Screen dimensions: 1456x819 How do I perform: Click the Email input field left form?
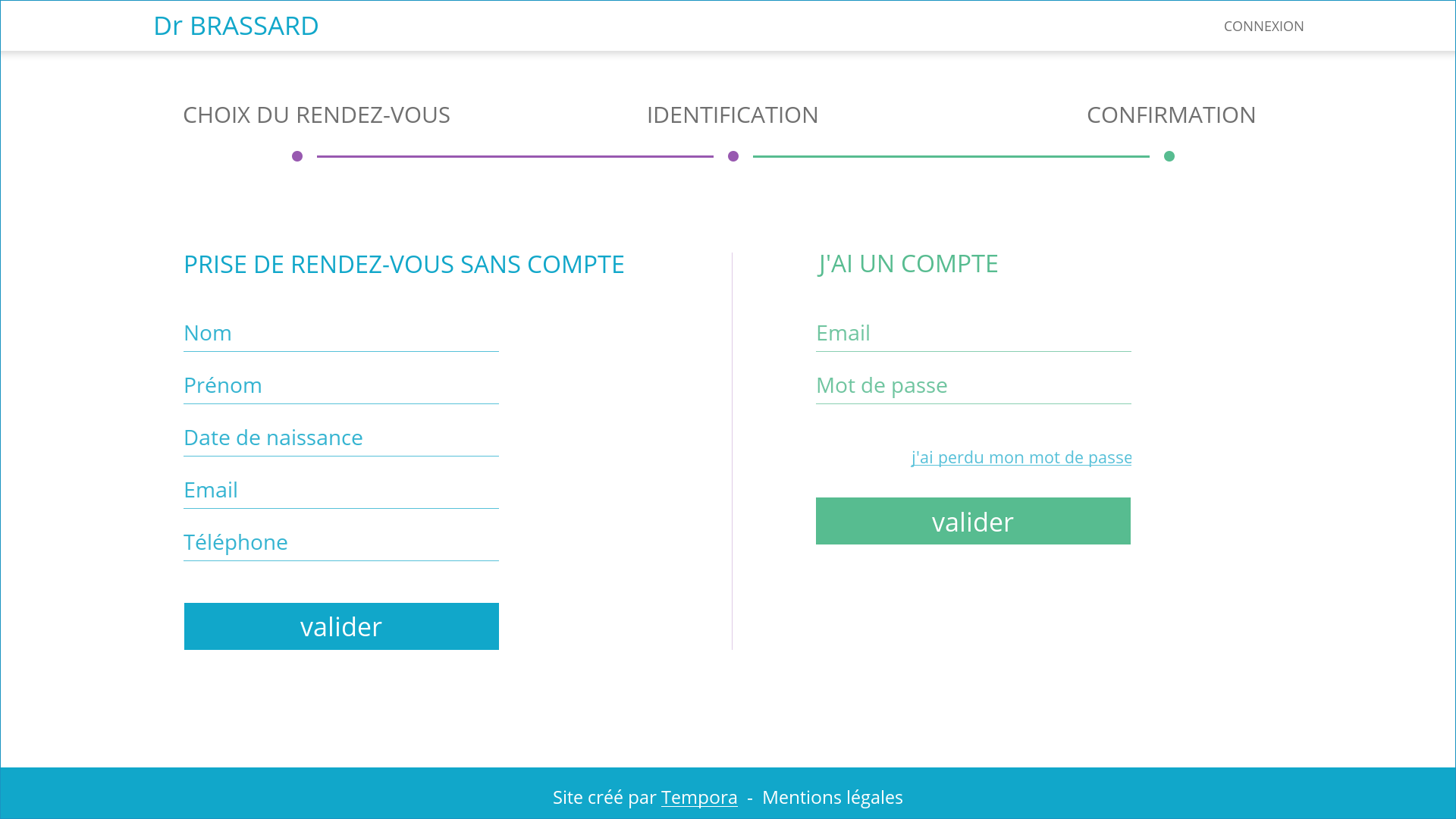[341, 489]
